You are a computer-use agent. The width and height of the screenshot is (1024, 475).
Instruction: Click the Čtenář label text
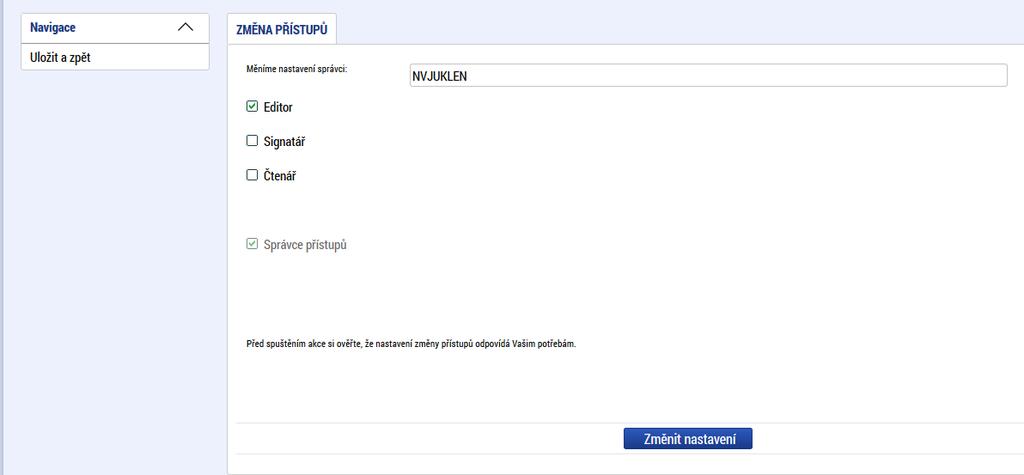[280, 176]
